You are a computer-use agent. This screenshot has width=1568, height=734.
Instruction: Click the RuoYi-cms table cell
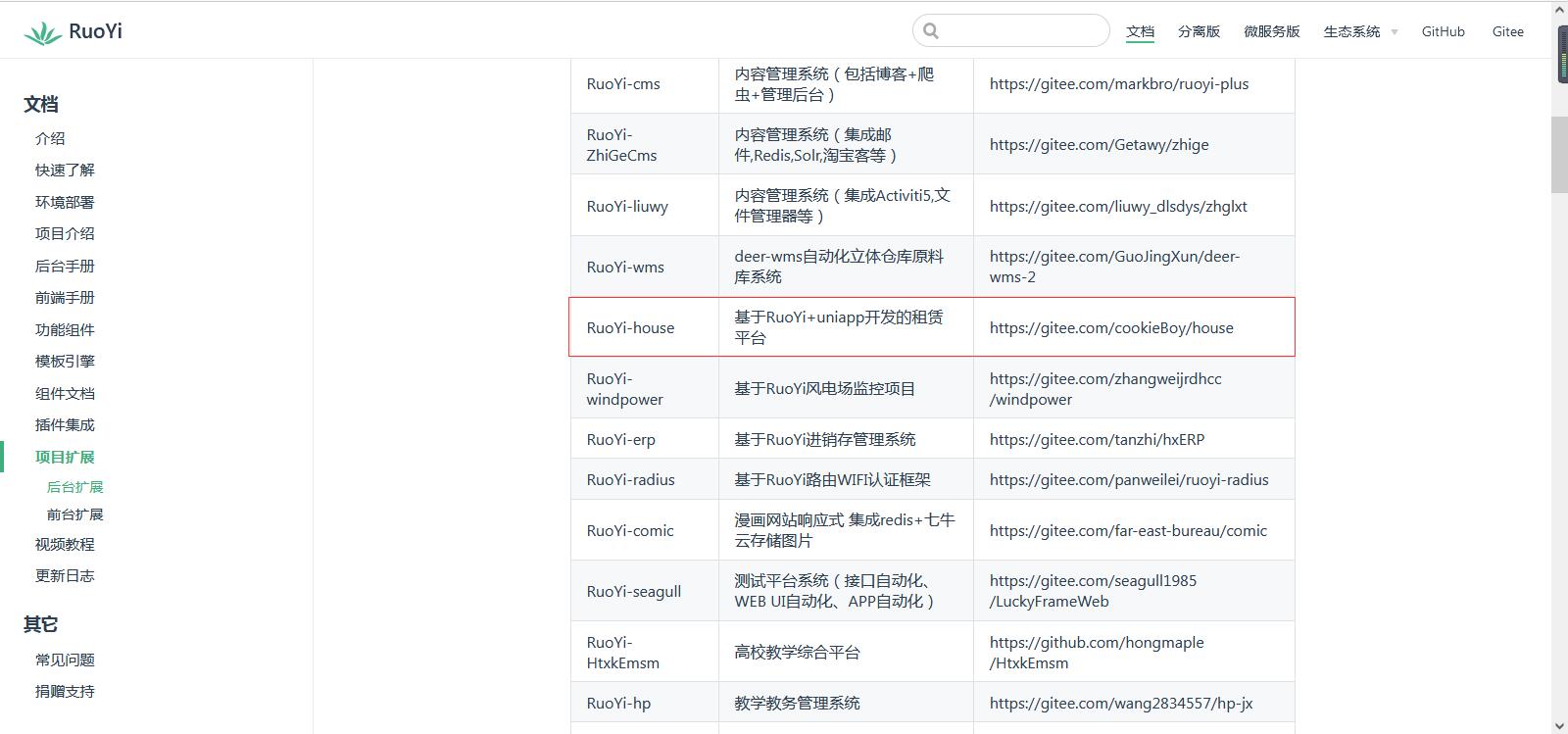click(x=645, y=83)
